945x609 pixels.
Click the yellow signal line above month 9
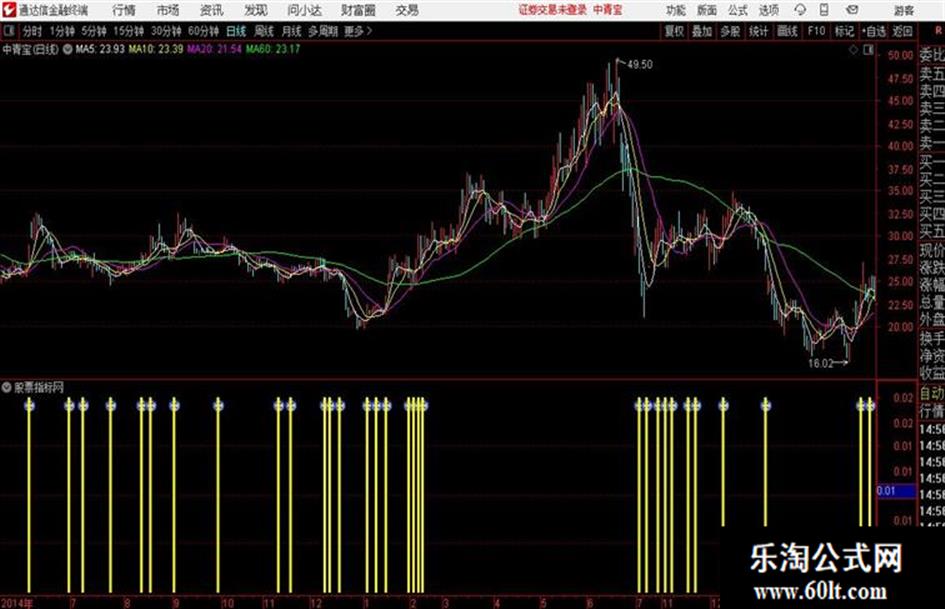tap(174, 494)
